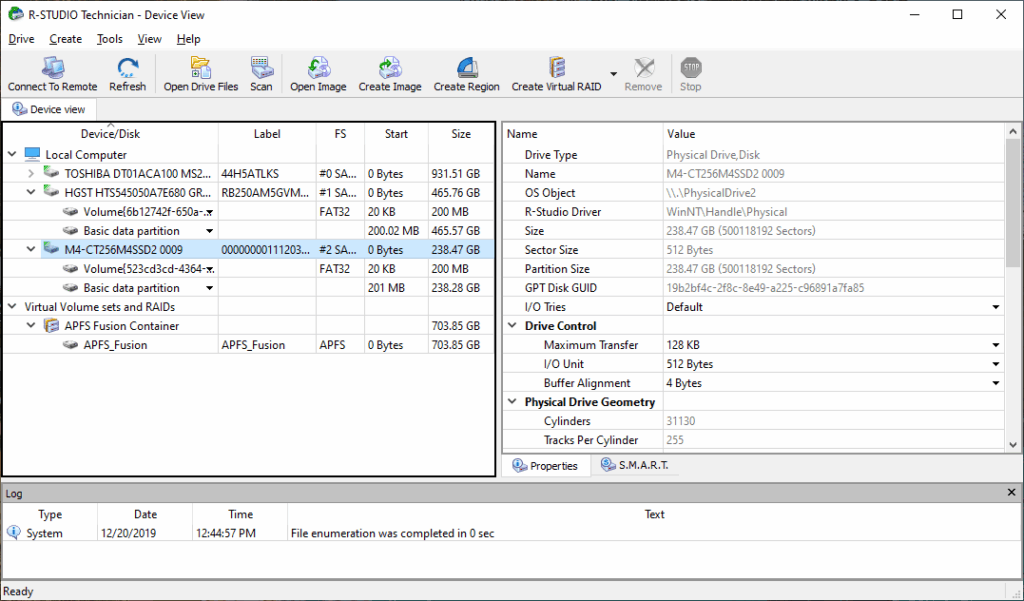Click the Sector Size value 512 Bytes
Viewport: 1024px width, 601px height.
point(690,250)
